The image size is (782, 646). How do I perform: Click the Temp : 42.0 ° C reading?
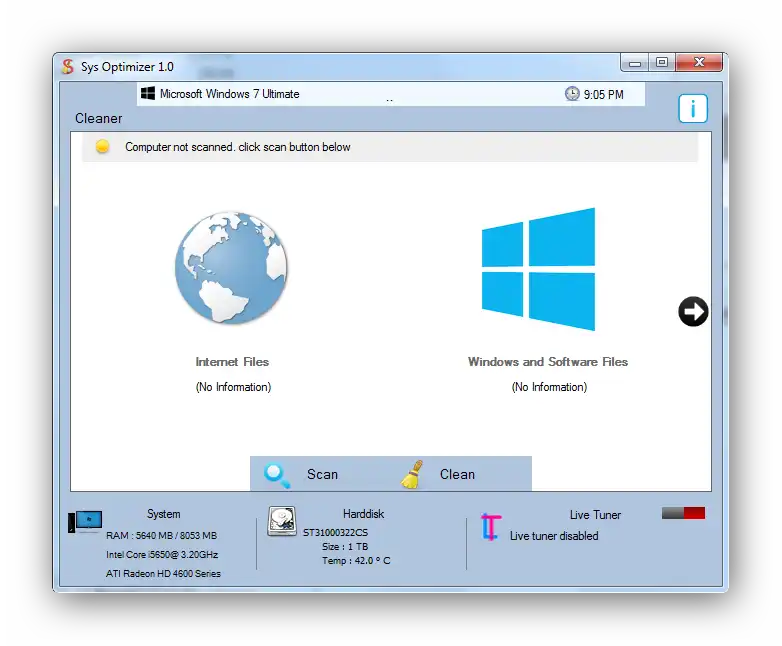(x=356, y=561)
